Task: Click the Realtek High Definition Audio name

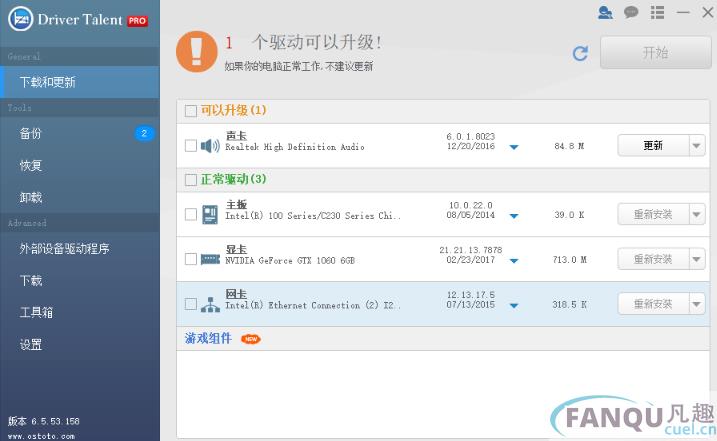Action: (295, 147)
